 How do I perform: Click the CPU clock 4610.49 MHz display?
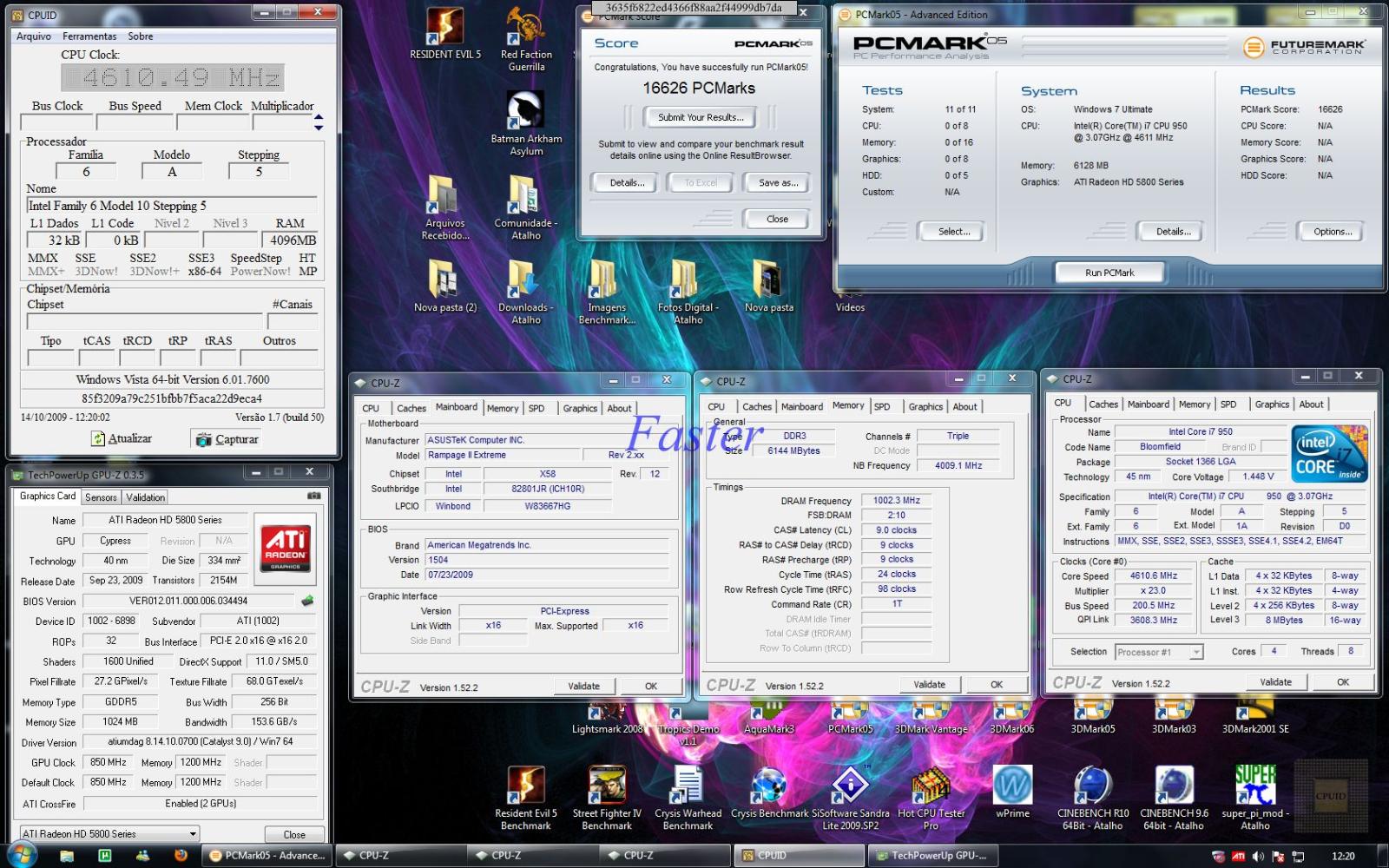pyautogui.click(x=173, y=78)
